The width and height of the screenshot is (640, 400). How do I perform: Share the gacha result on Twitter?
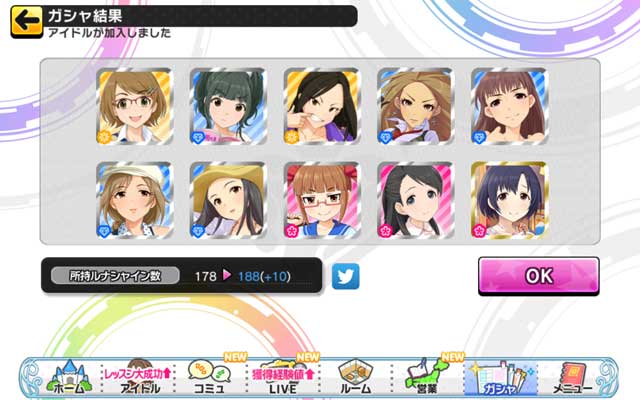[x=345, y=276]
